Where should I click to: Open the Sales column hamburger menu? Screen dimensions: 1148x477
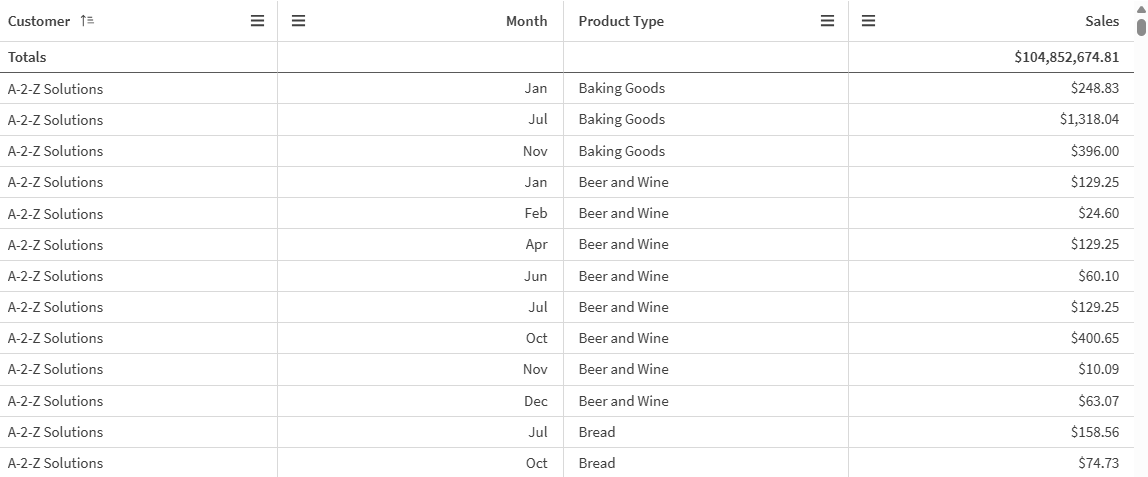[868, 21]
